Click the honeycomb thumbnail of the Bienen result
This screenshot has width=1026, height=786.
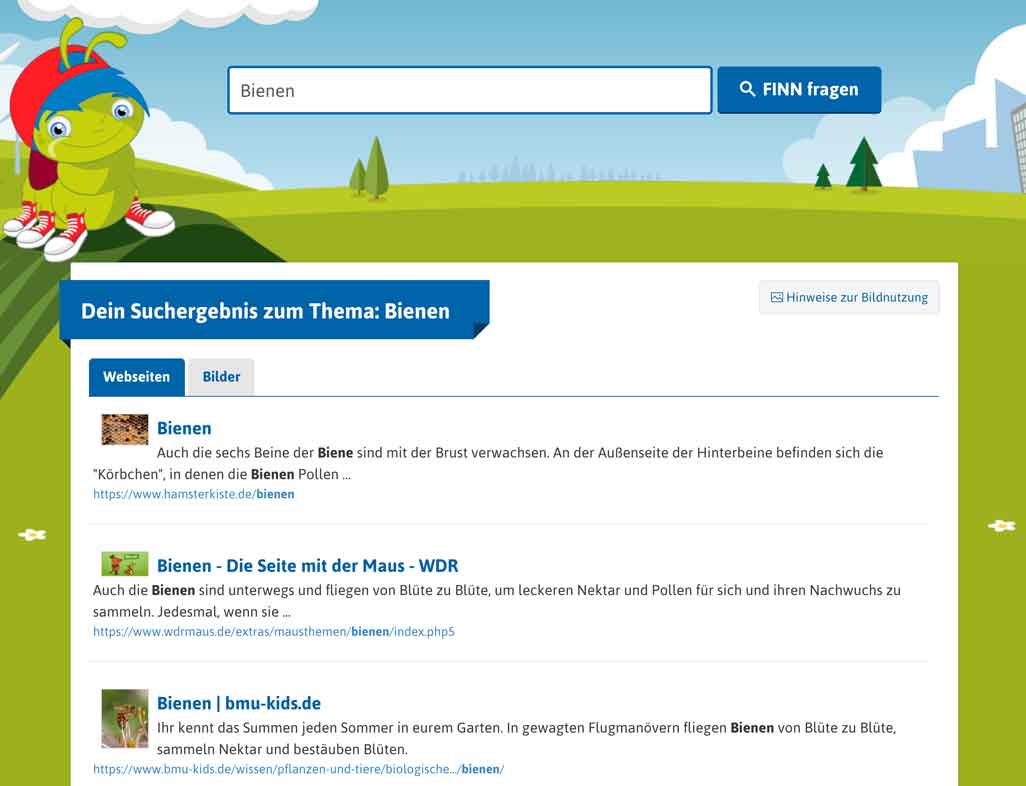click(x=125, y=428)
